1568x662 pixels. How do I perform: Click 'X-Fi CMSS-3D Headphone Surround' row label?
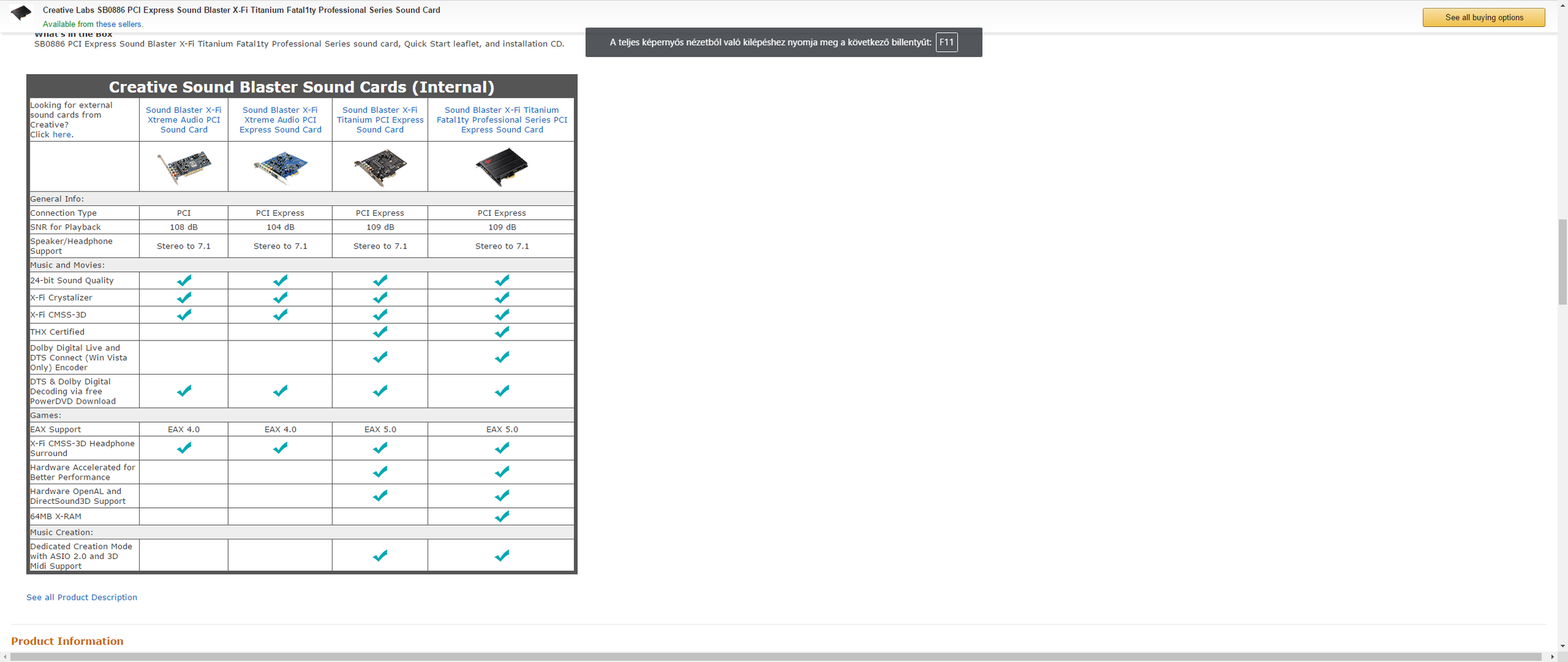pyautogui.click(x=83, y=448)
